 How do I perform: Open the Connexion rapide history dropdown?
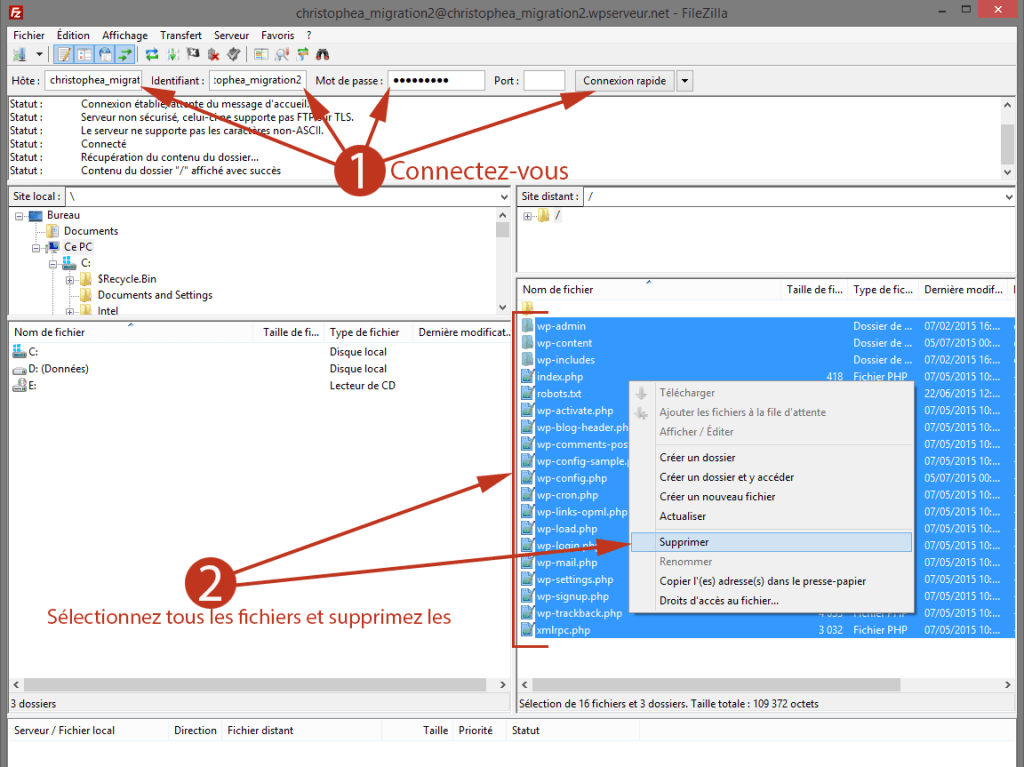coord(684,81)
